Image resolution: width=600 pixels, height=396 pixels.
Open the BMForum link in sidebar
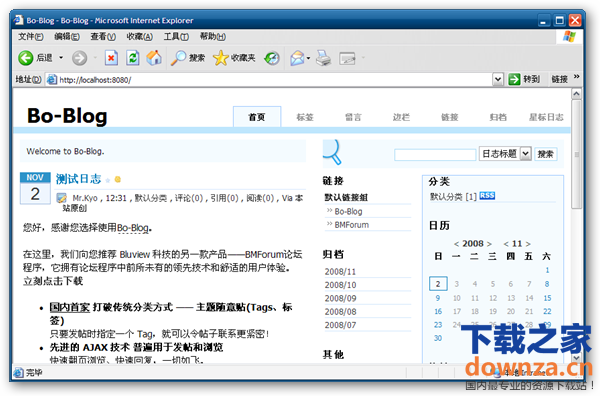(351, 225)
